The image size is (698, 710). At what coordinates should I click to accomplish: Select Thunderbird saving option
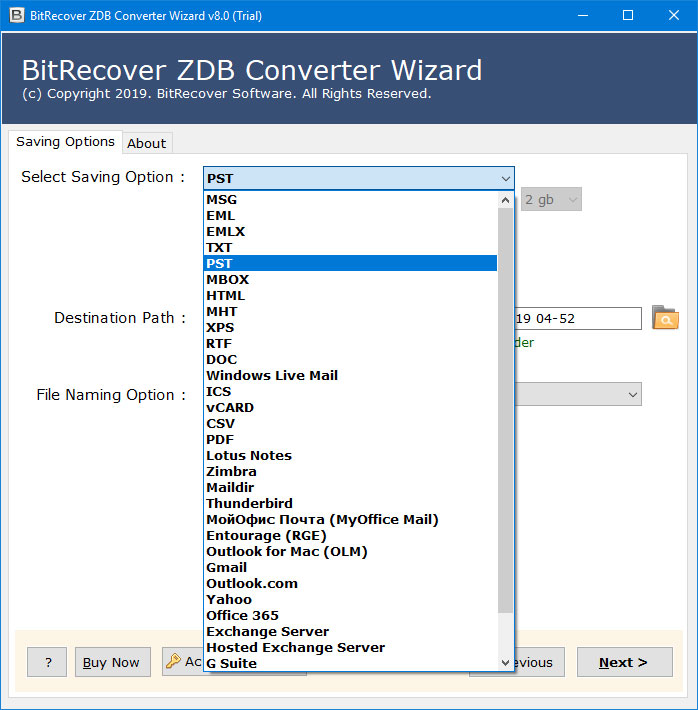351,504
